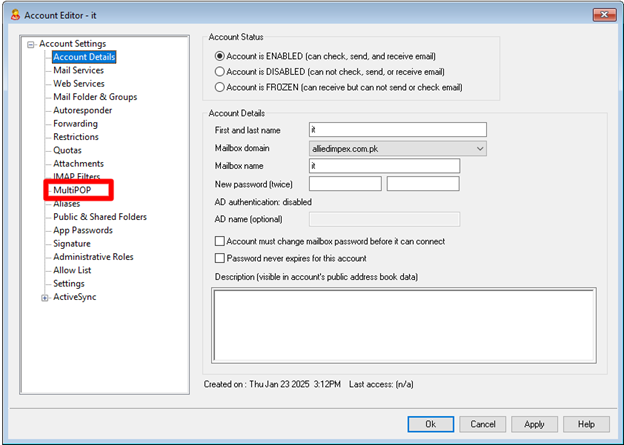Select Account is DISABLED radio option
624x445 pixels.
(221, 72)
